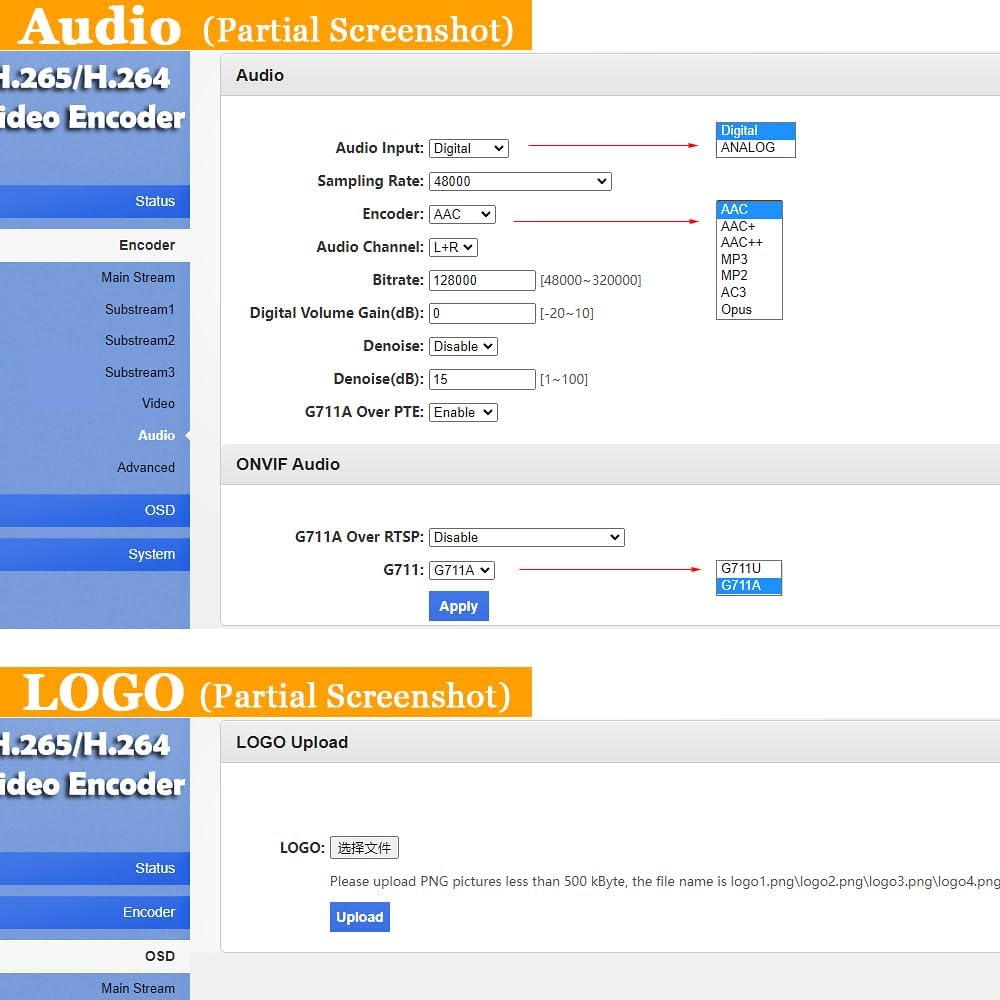Apply the ONVIF Audio settings
The height and width of the screenshot is (1000, 1000).
pos(458,605)
